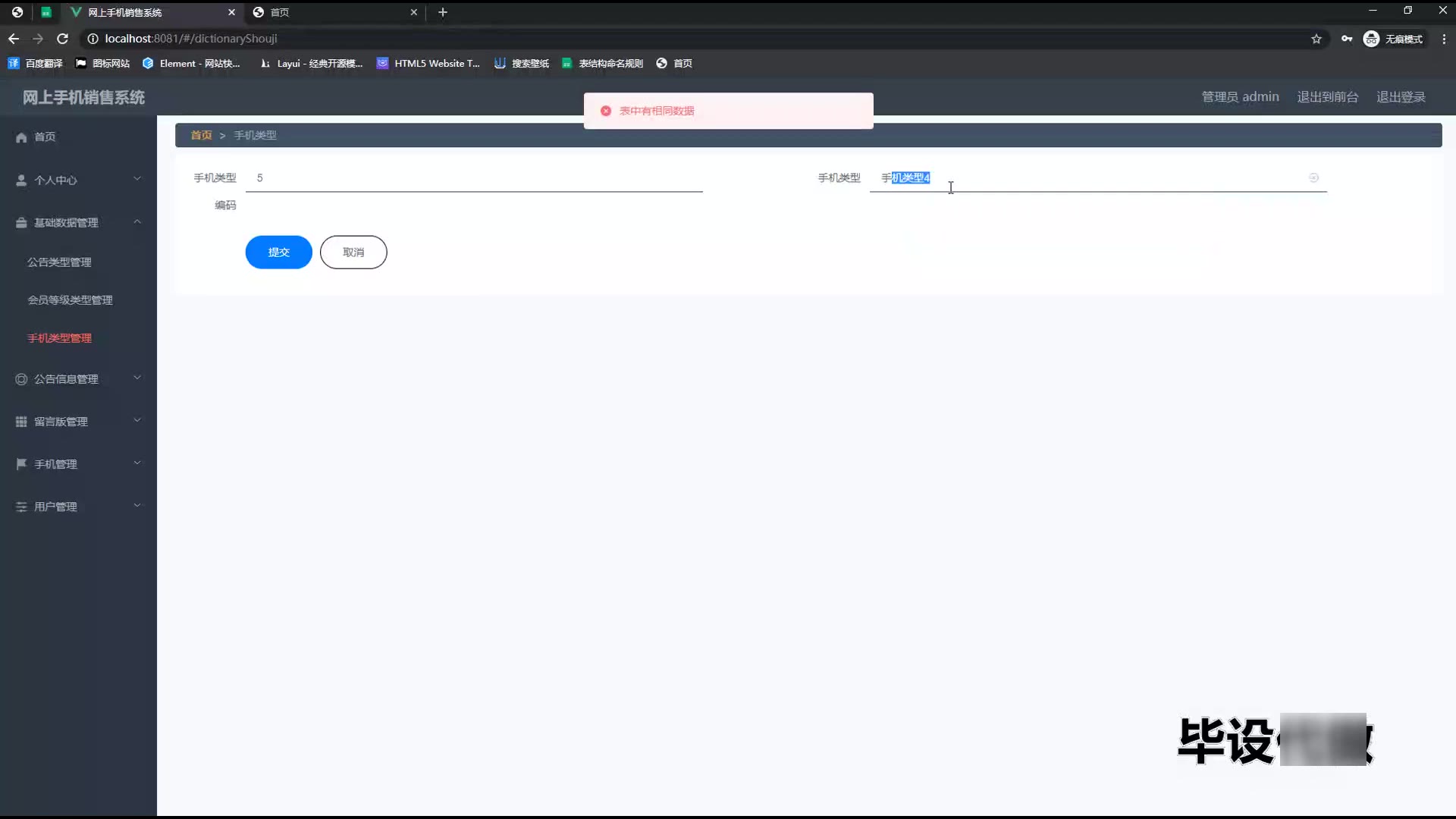
Task: Reload the page with the browser refresh icon
Action: pos(63,39)
